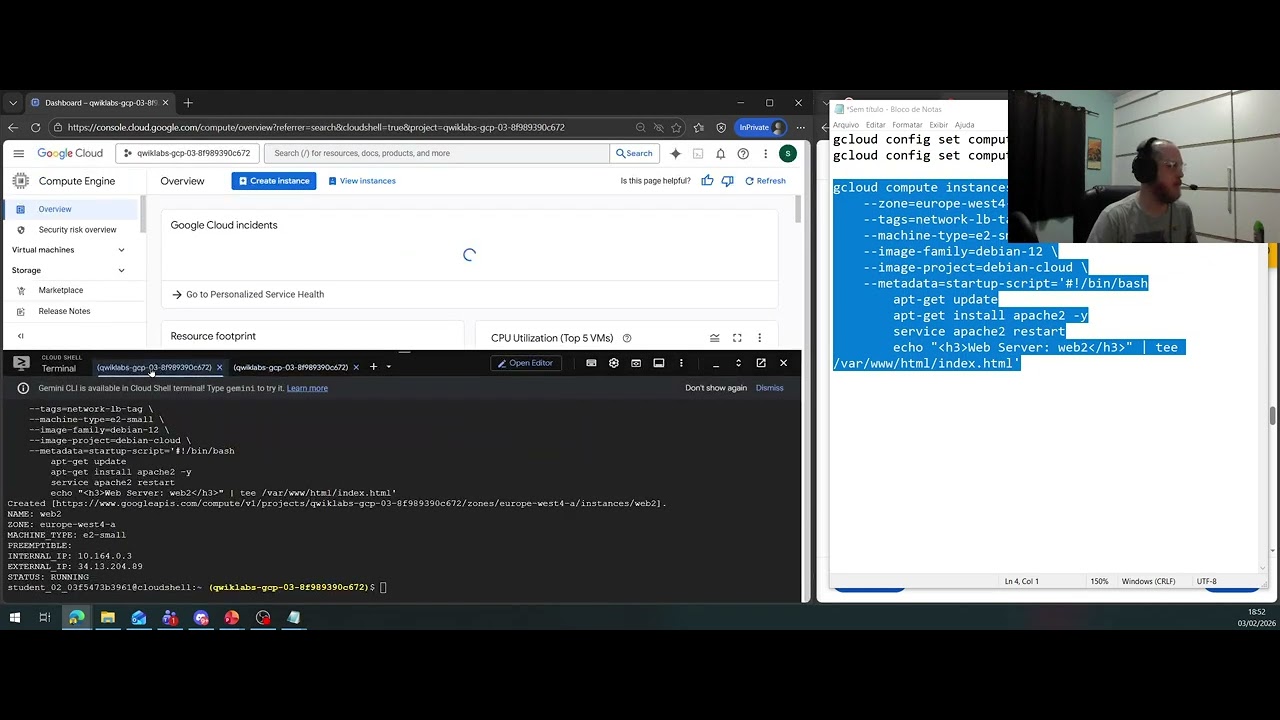Open Editar menu in Notepad
This screenshot has height=720, width=1280.
[876, 125]
